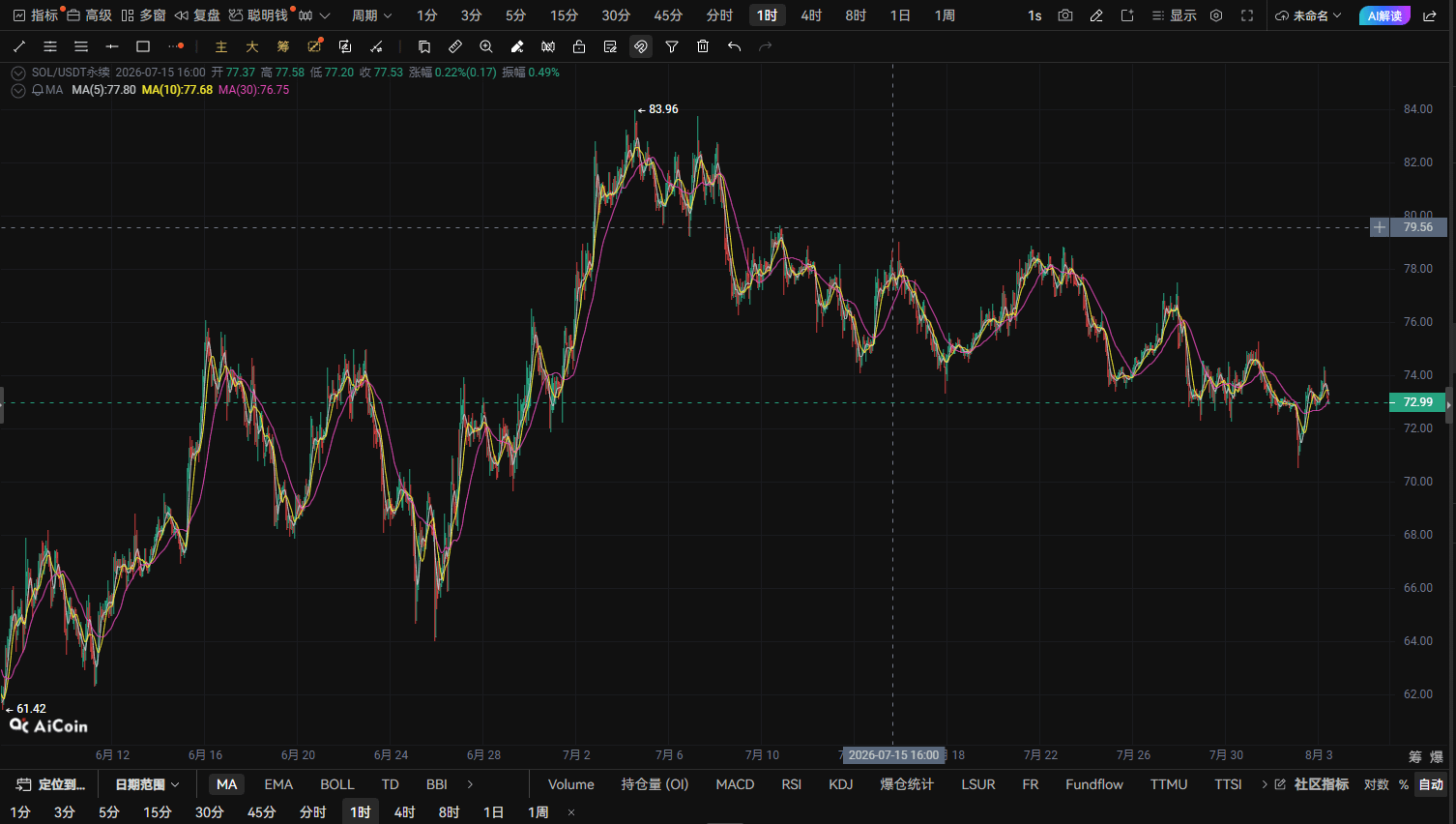
Task: Open the drawing filter funnel icon
Action: click(672, 46)
